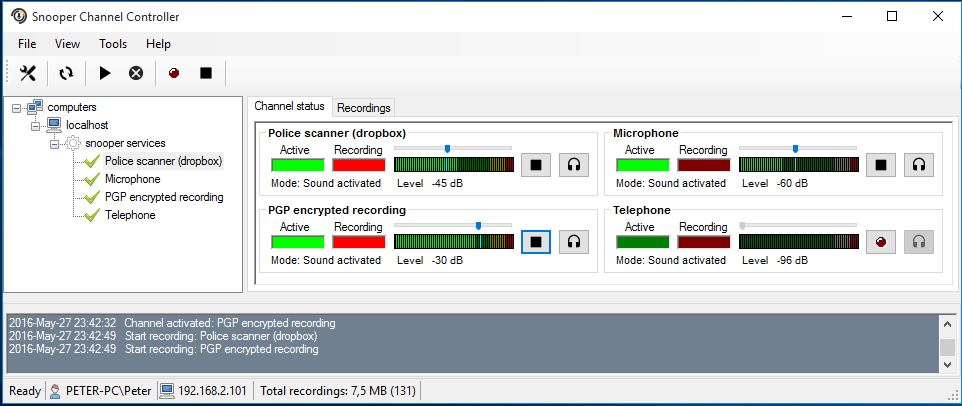The image size is (962, 406).
Task: Click 'Level -96 dB' text in Telephone
Action: (x=775, y=260)
